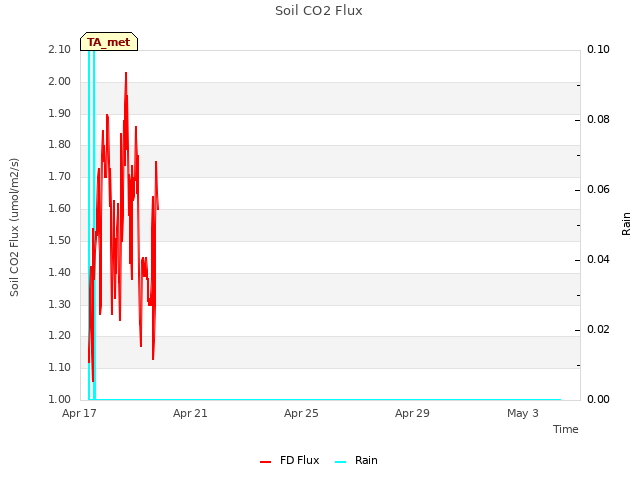Click the Rain right-axis title
640x480 pixels.
tap(626, 224)
